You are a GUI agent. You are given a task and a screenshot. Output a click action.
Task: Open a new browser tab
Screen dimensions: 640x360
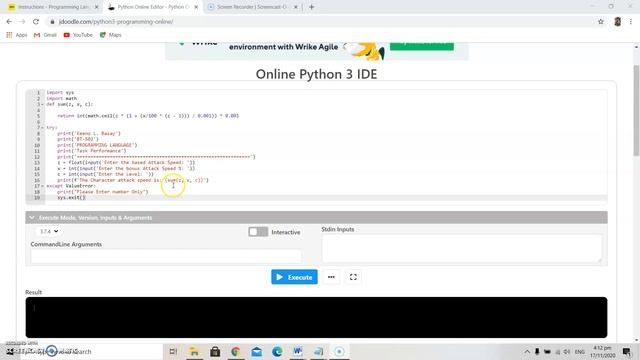tap(312, 7)
